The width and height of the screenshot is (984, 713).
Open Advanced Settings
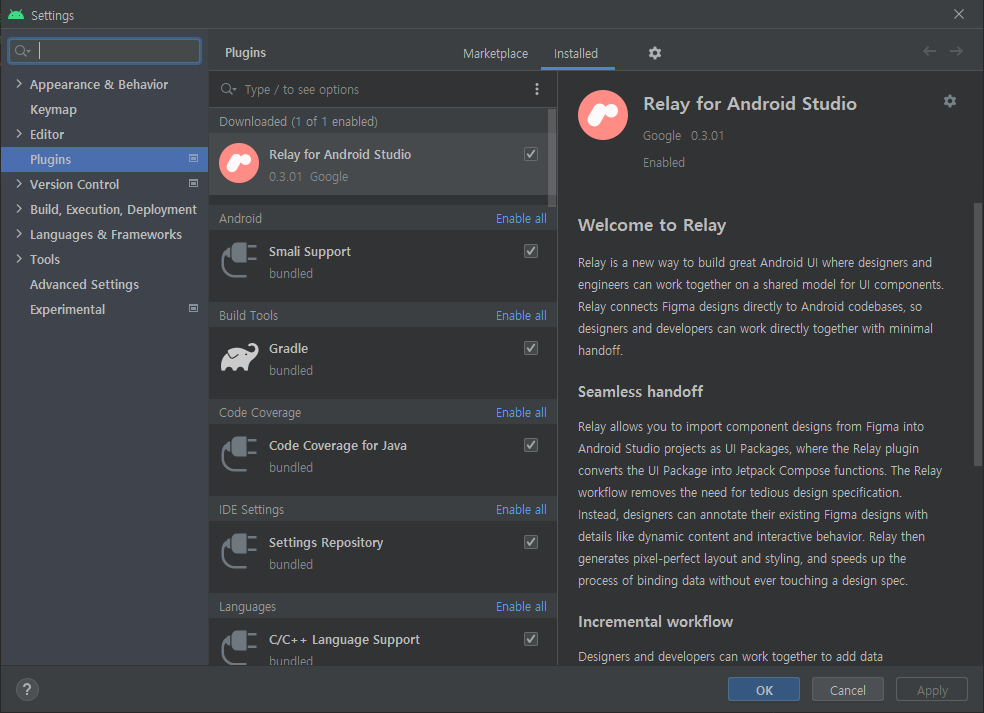point(84,284)
